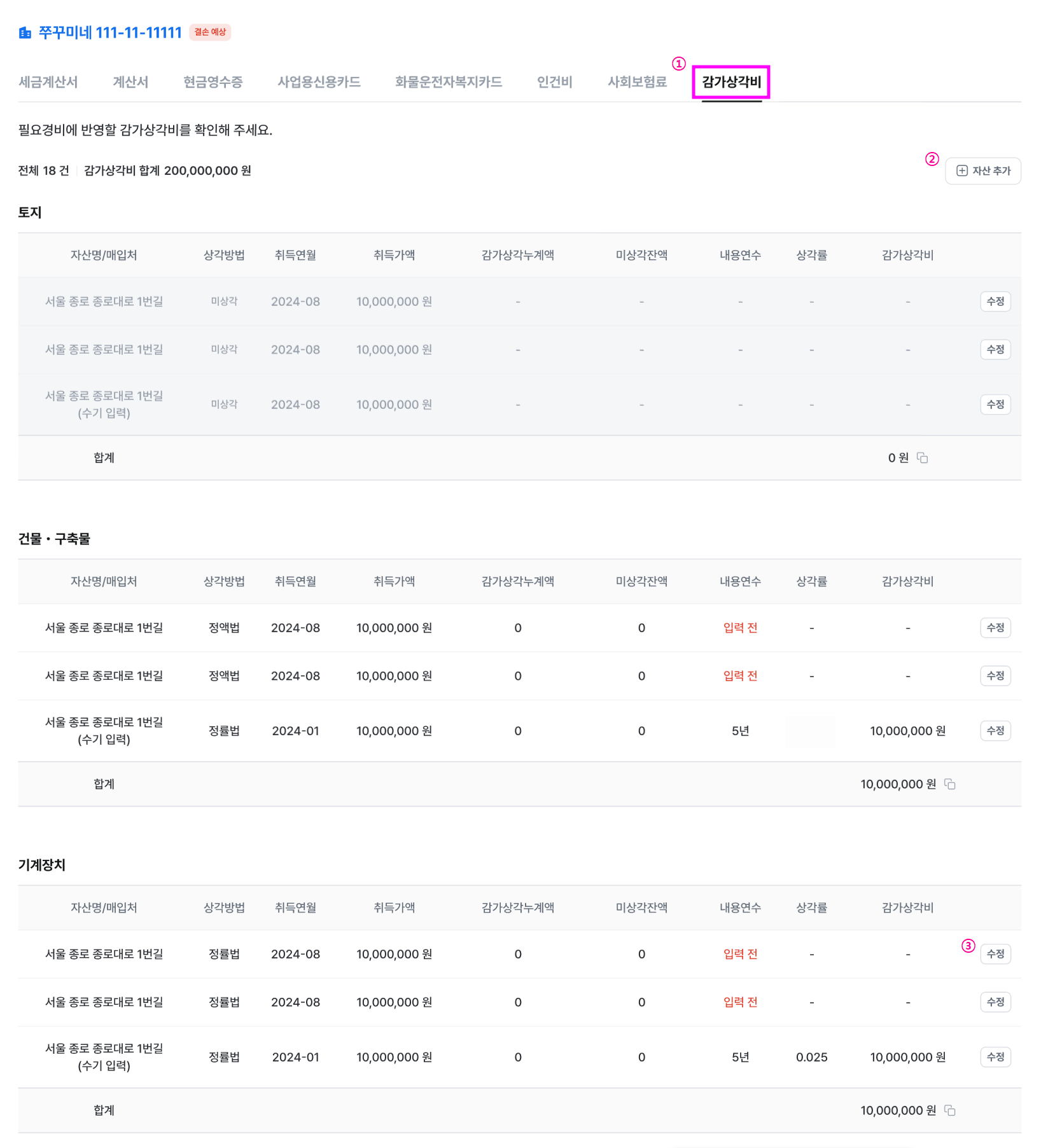Image resolution: width=1048 pixels, height=1148 pixels.
Task: Click first 입력 전 in 기계장치 table
Action: (740, 954)
